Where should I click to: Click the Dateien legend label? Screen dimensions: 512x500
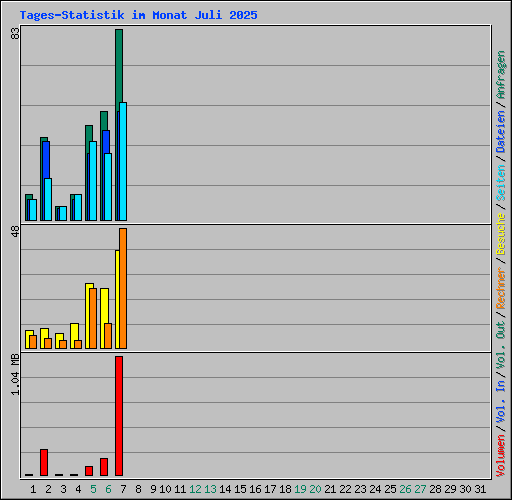click(500, 132)
